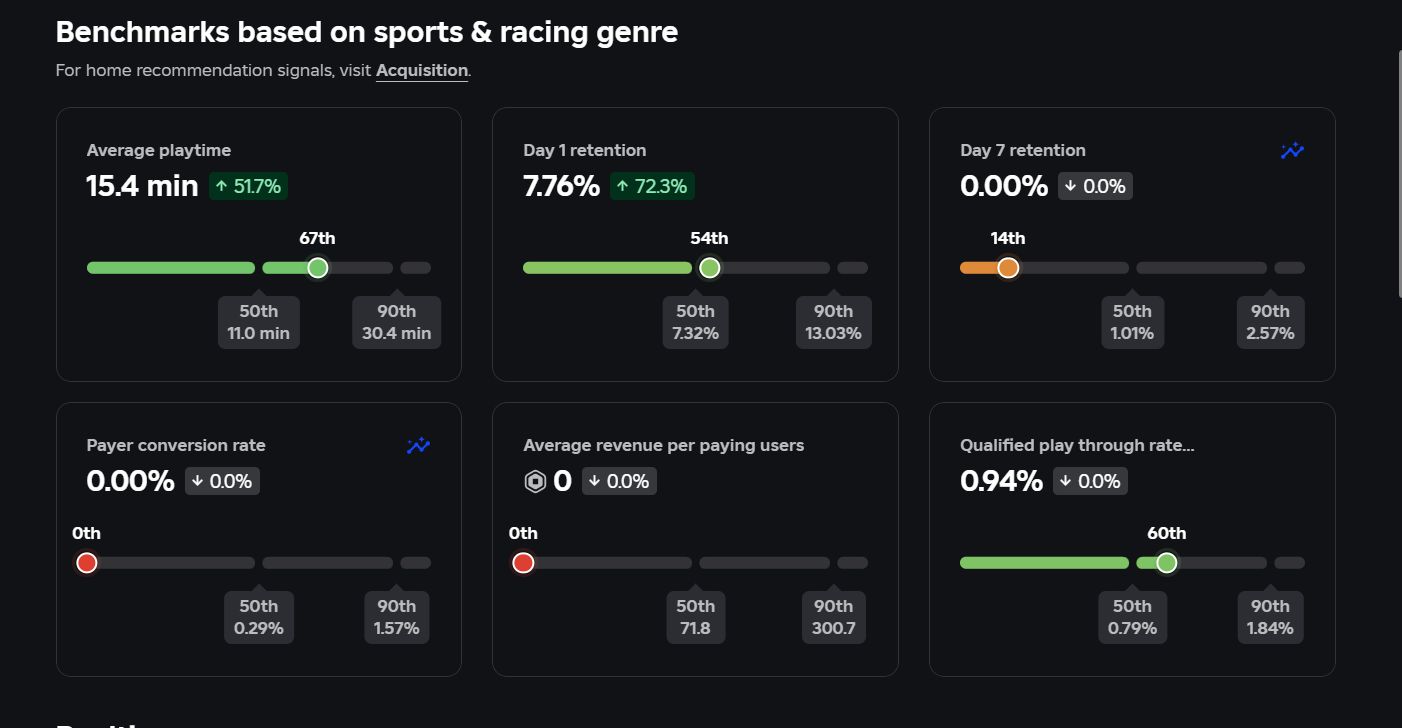Viewport: 1402px width, 728px height.
Task: Click the 72.3% increase badge on retention
Action: coord(652,186)
